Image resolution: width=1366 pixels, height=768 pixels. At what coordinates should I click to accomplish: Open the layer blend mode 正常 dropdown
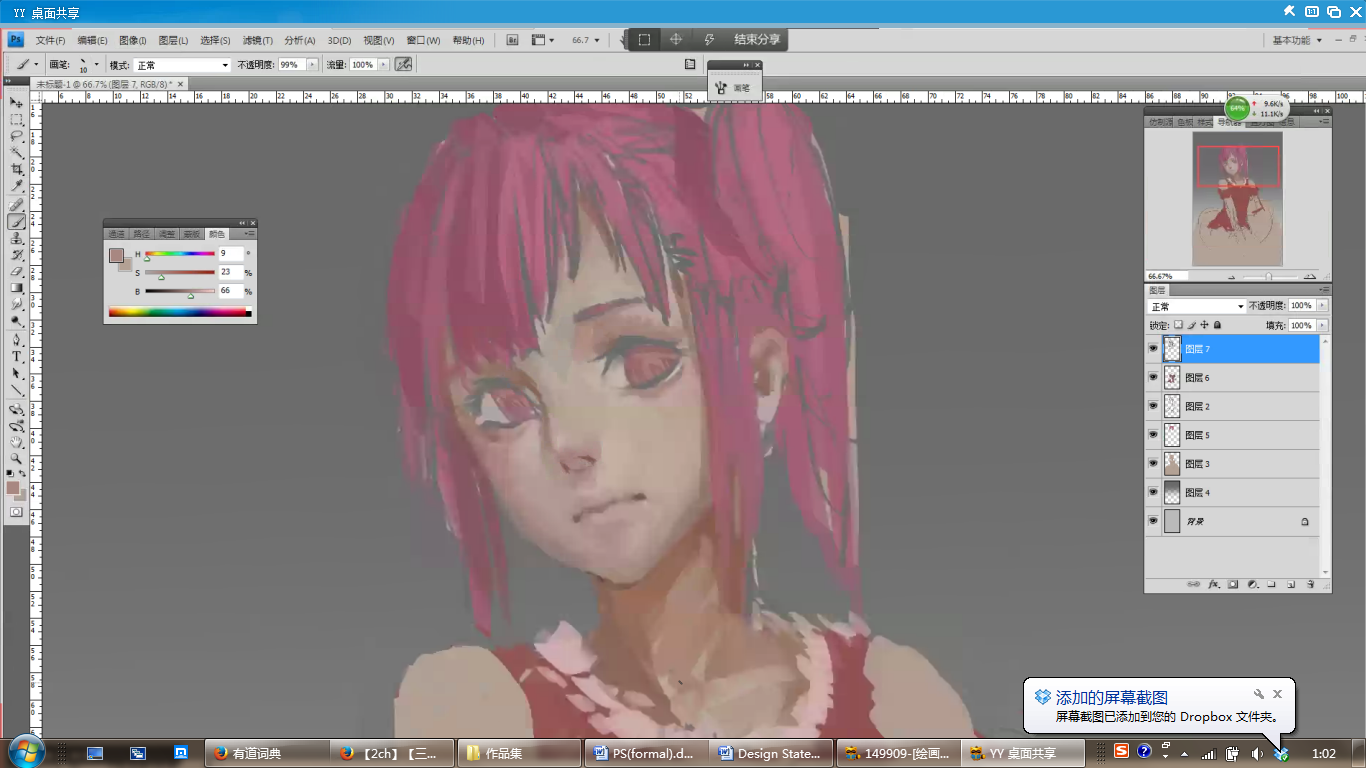1196,306
